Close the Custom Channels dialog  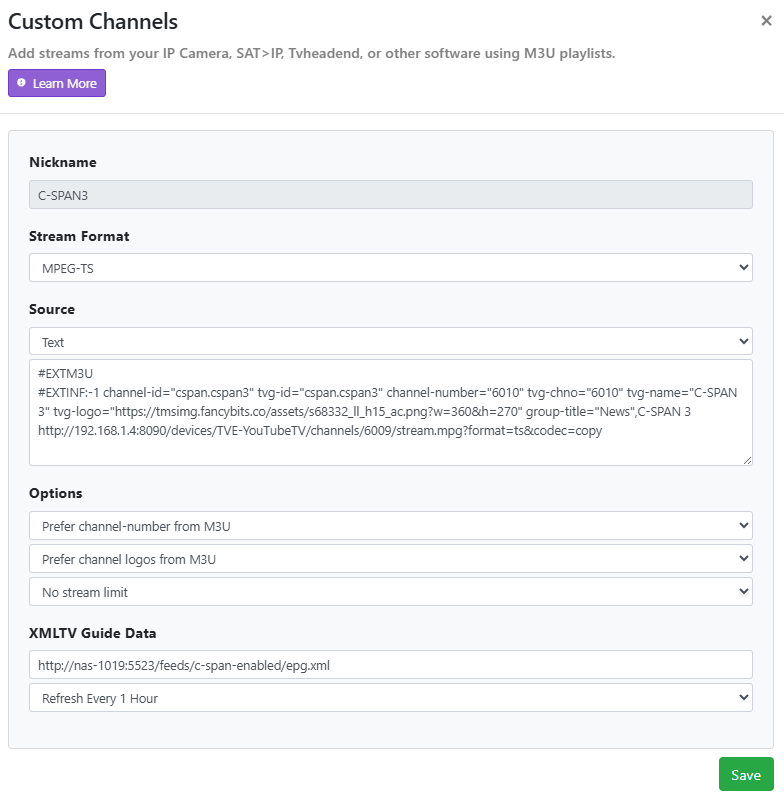click(766, 20)
